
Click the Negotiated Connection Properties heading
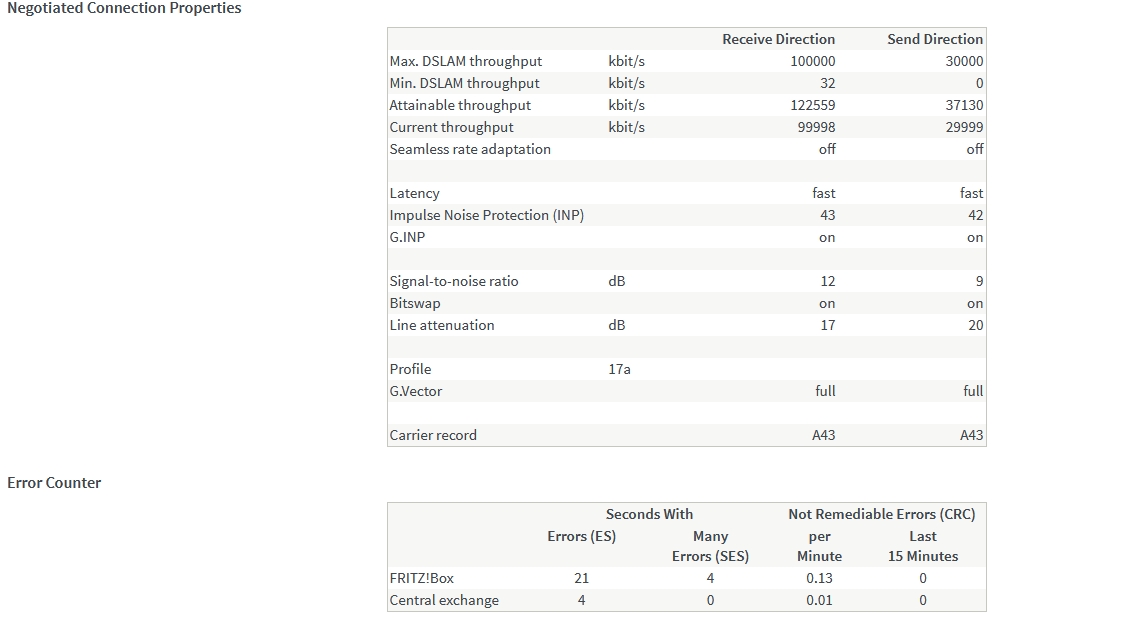124,8
